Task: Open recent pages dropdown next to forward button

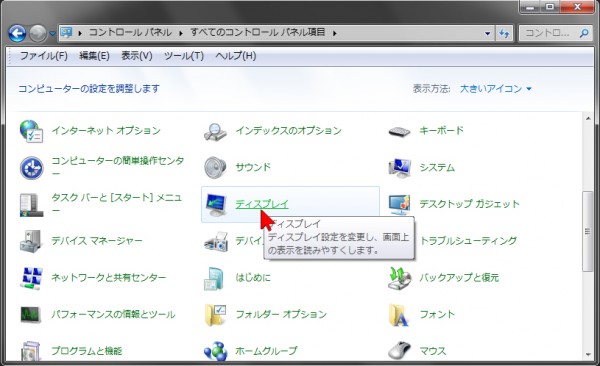Action: coord(52,34)
